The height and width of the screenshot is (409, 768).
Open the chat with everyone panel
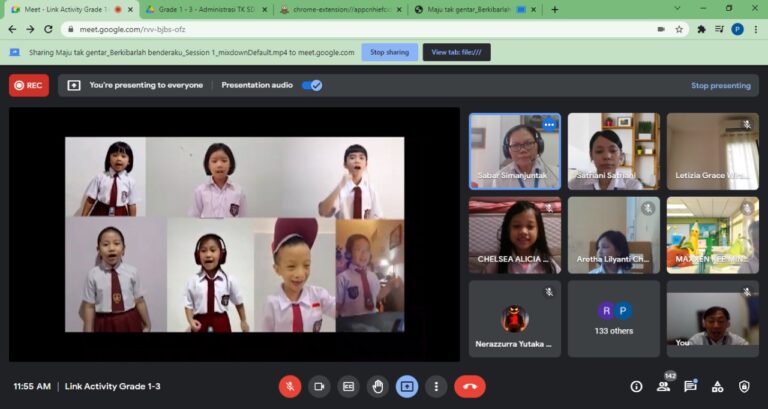(690, 386)
